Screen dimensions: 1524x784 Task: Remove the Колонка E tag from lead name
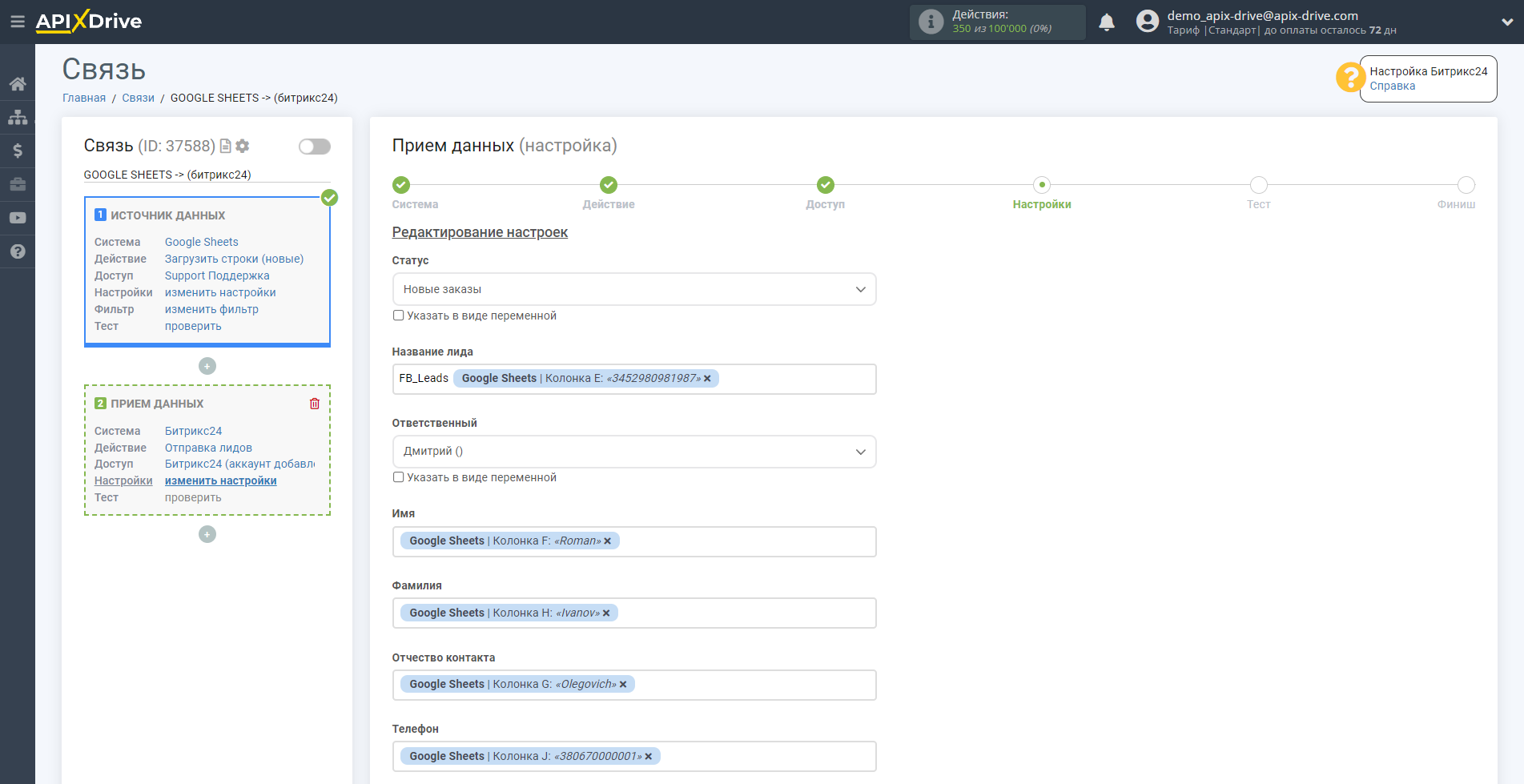(x=707, y=379)
